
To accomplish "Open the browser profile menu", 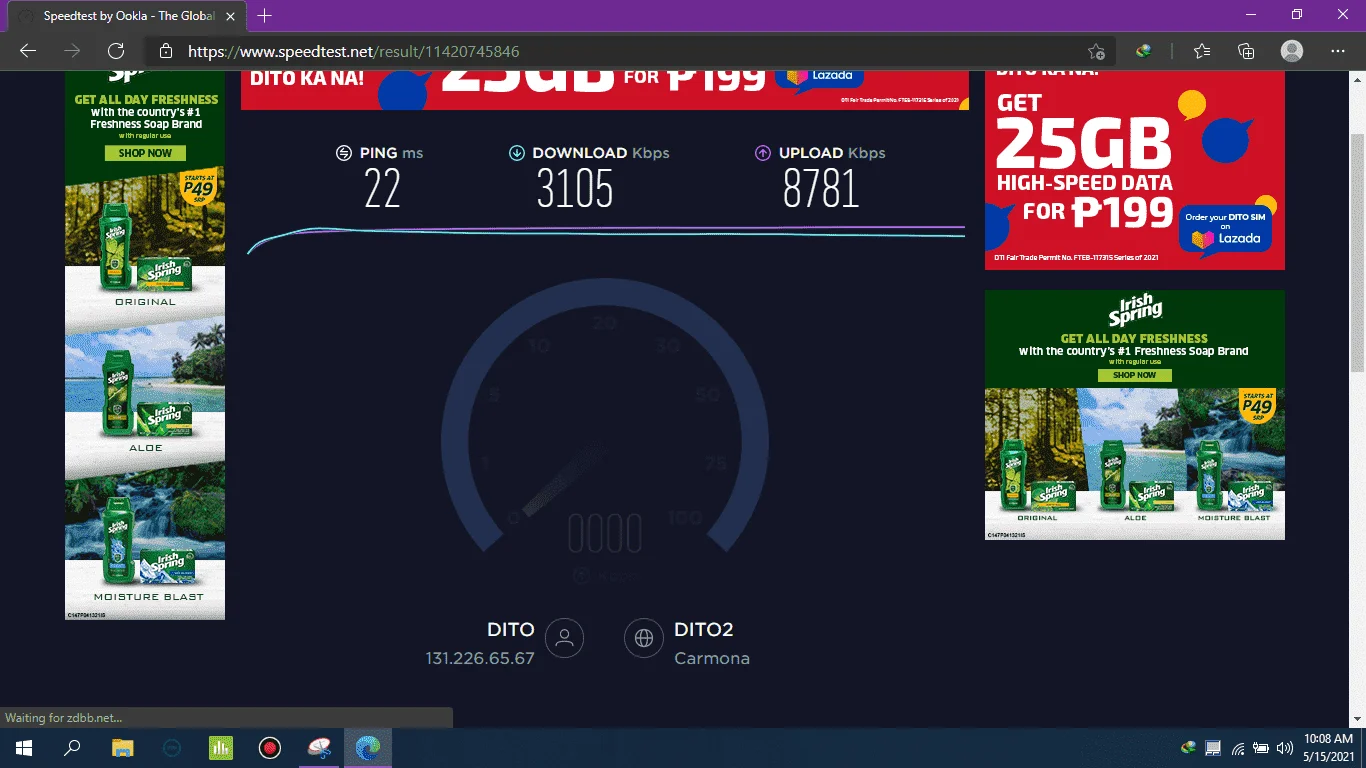I will [x=1292, y=51].
